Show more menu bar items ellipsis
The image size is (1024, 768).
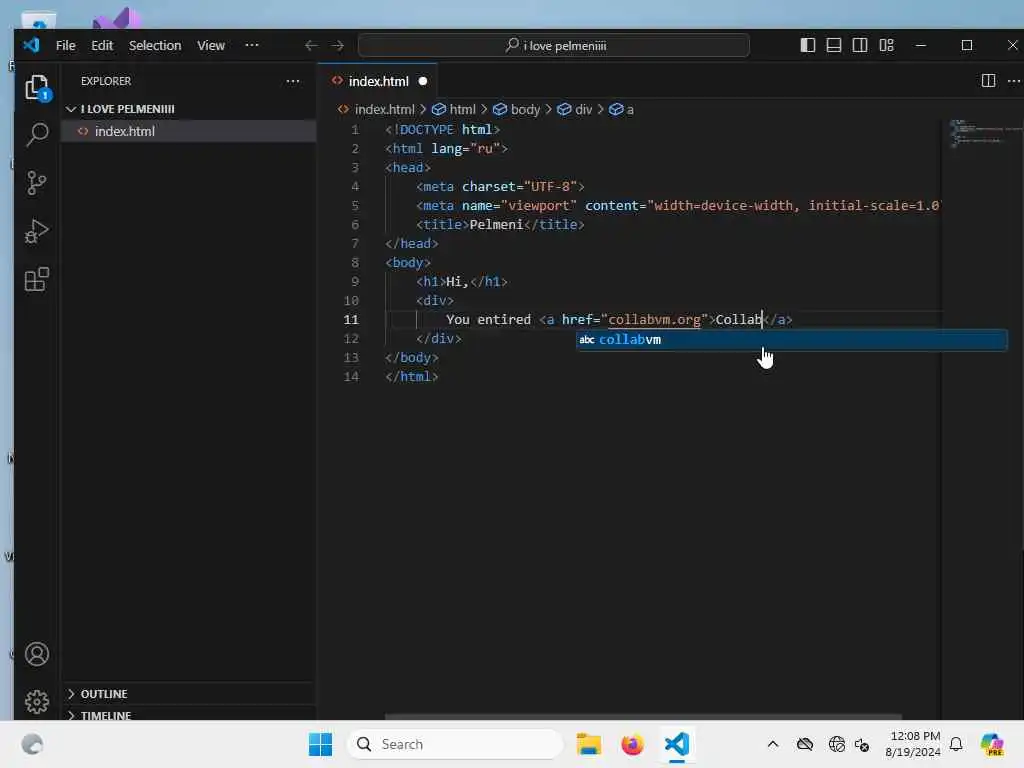pos(251,45)
